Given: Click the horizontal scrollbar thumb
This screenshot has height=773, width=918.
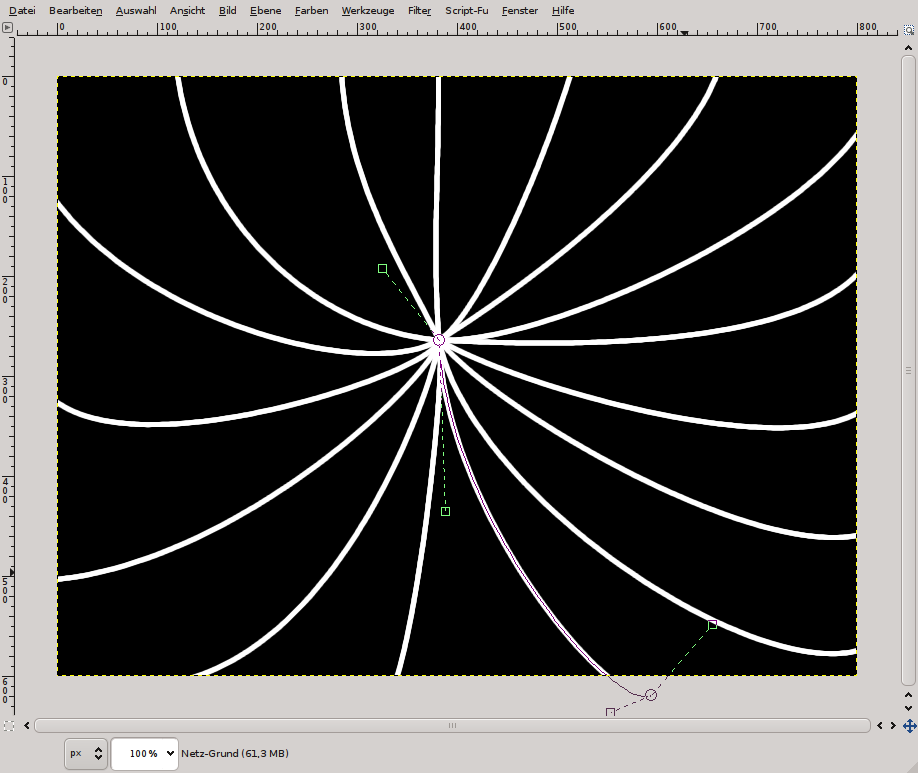Looking at the screenshot, I should pos(452,726).
